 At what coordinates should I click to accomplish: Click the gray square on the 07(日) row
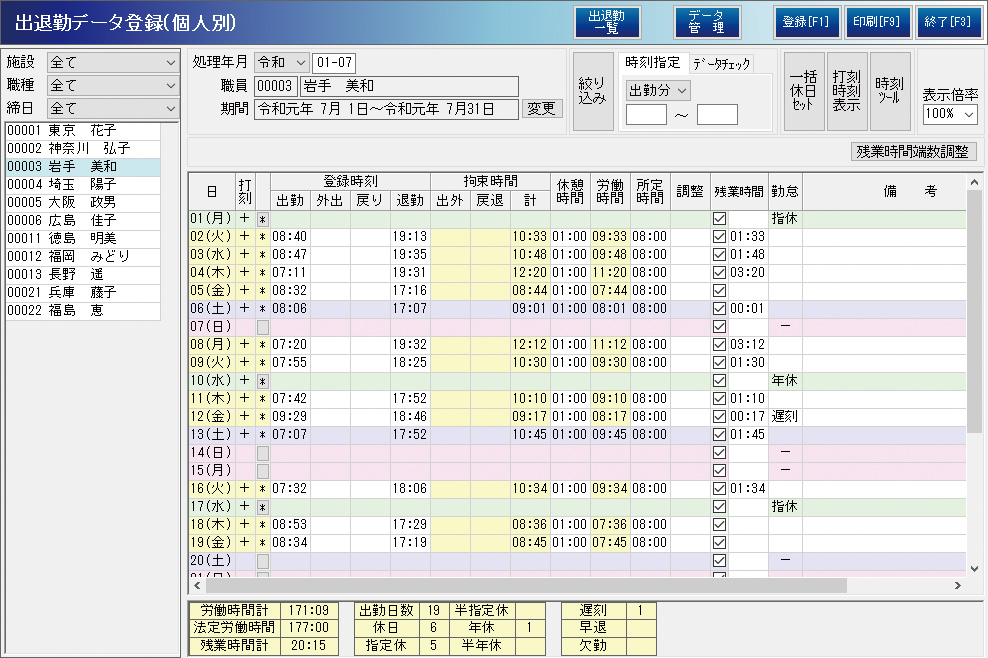pyautogui.click(x=262, y=327)
